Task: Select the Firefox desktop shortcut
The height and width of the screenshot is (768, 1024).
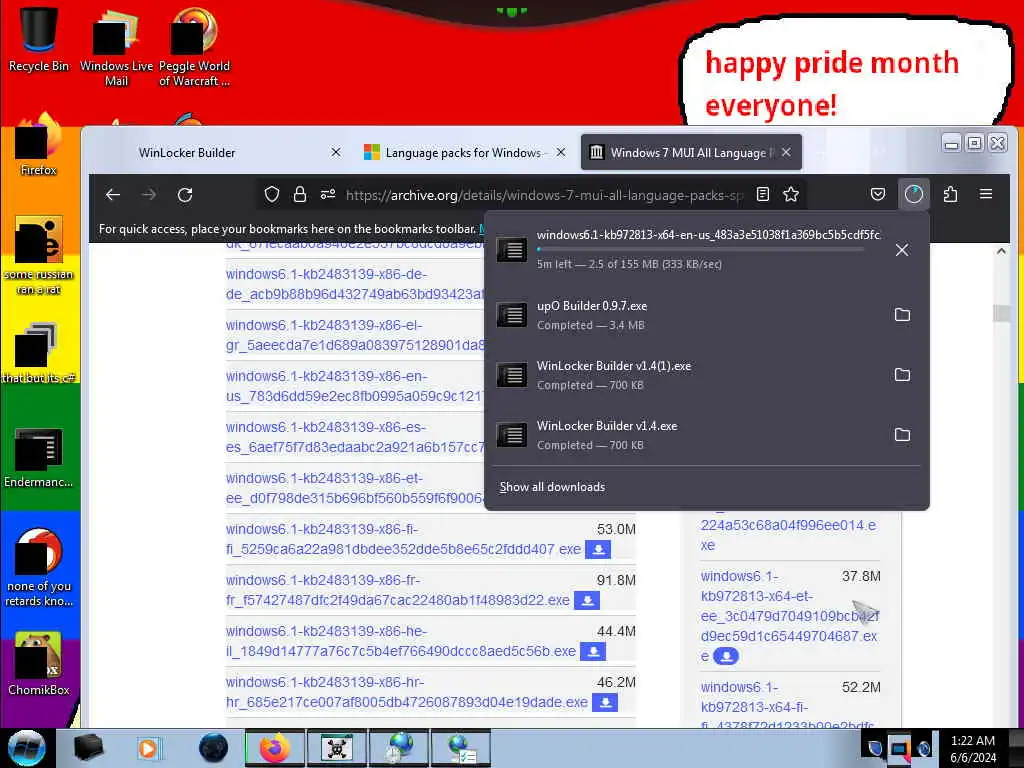Action: [x=39, y=146]
